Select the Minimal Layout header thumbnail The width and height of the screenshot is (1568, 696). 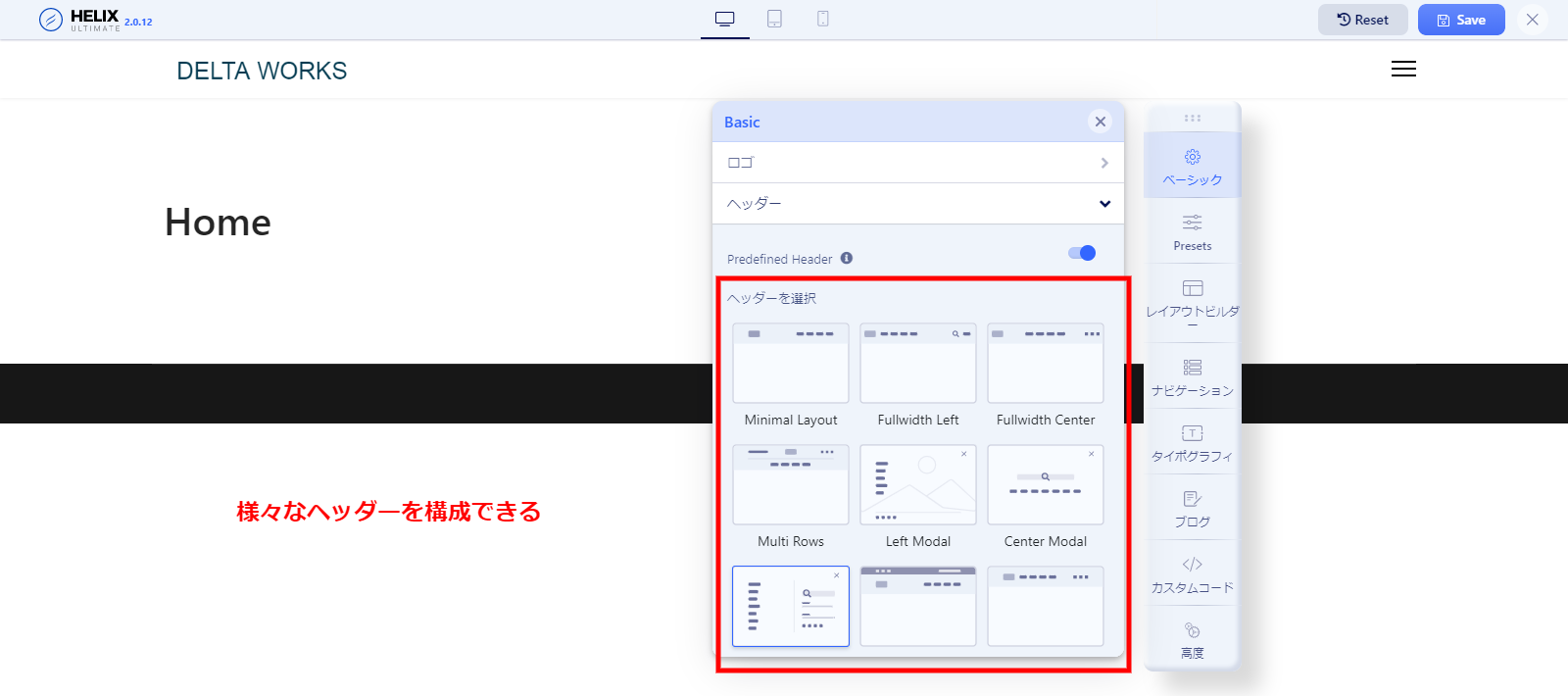791,364
